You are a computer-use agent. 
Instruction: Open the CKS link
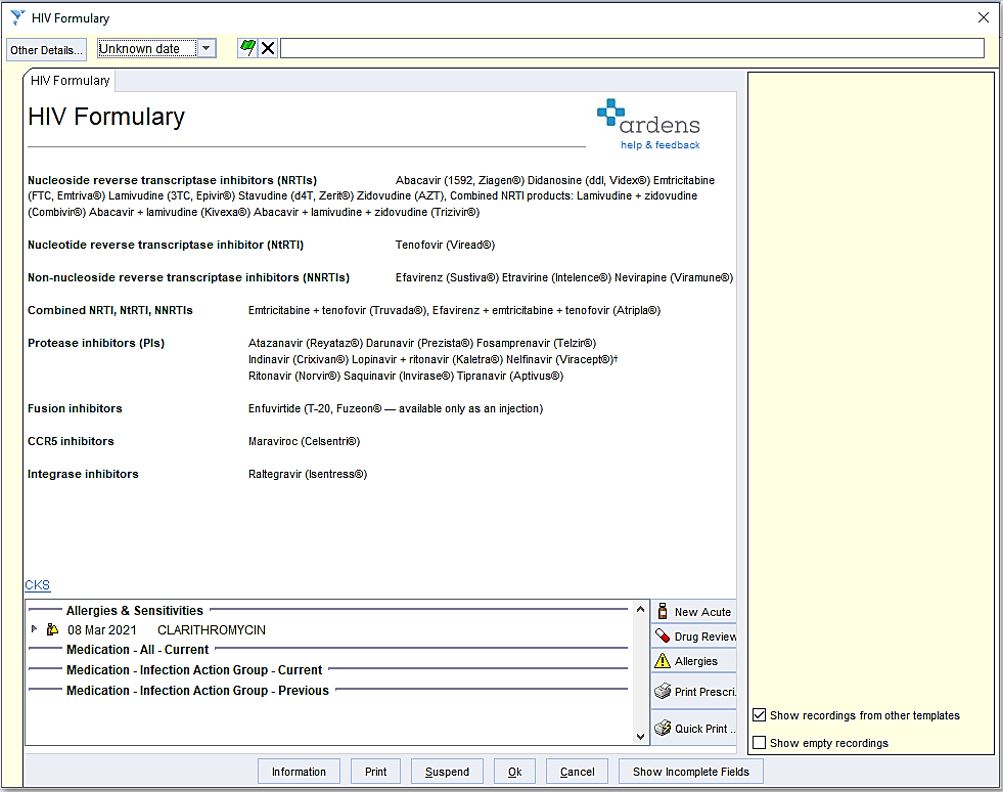pos(37,585)
